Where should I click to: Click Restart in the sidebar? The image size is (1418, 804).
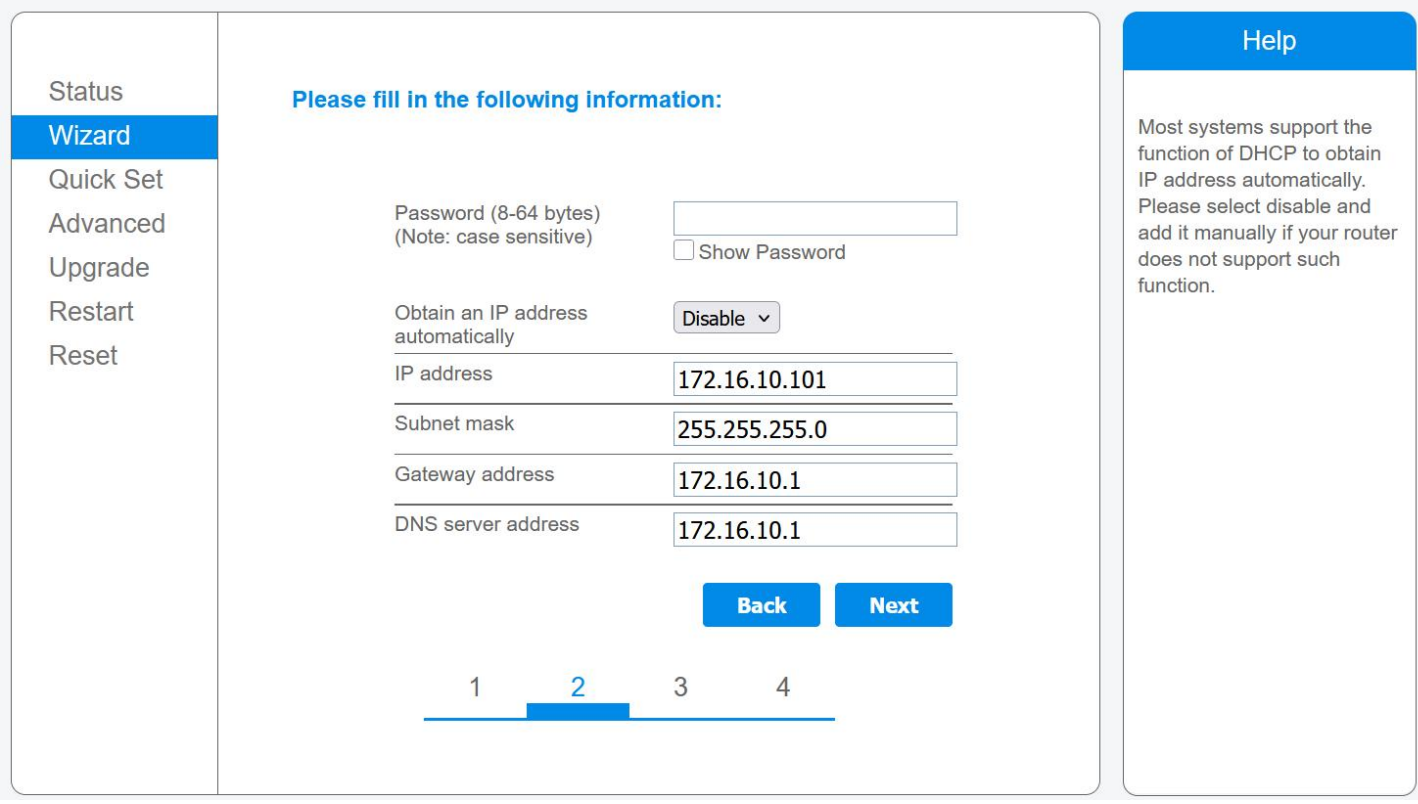91,312
